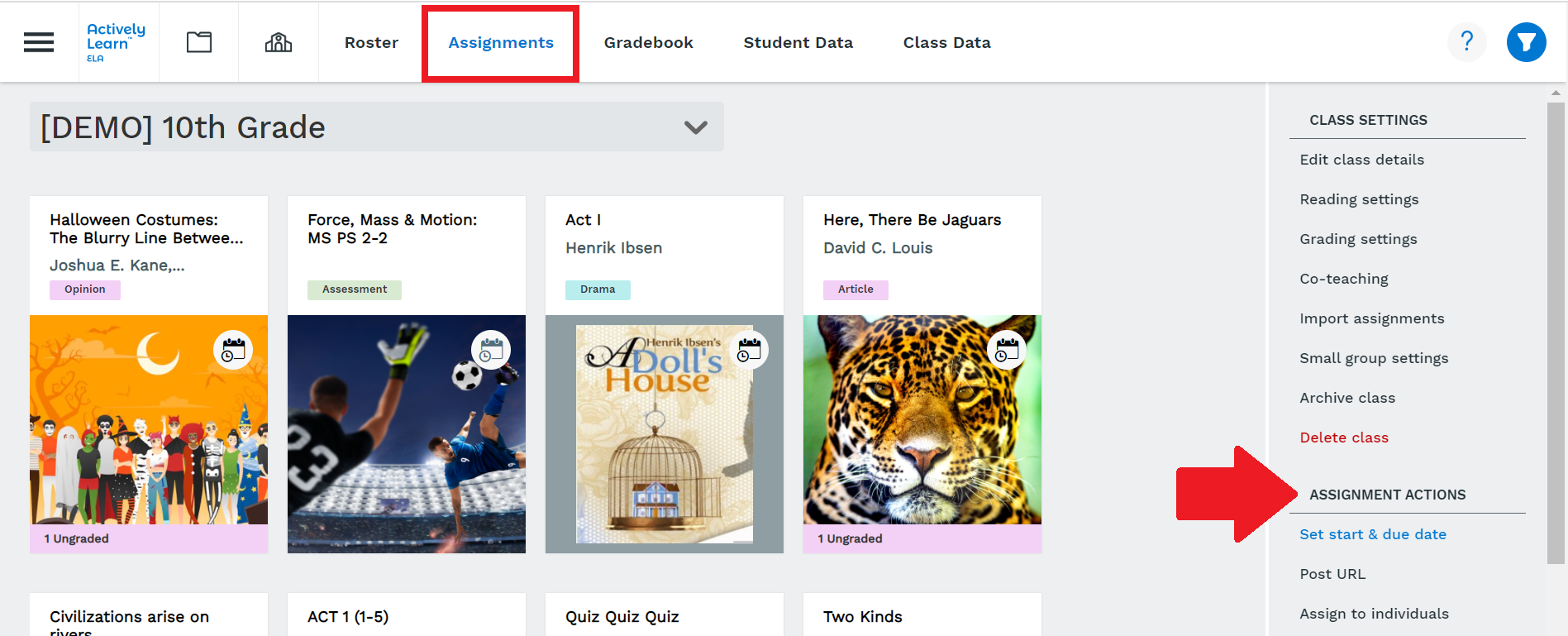Select the Roster tab
This screenshot has width=1568, height=636.
371,43
